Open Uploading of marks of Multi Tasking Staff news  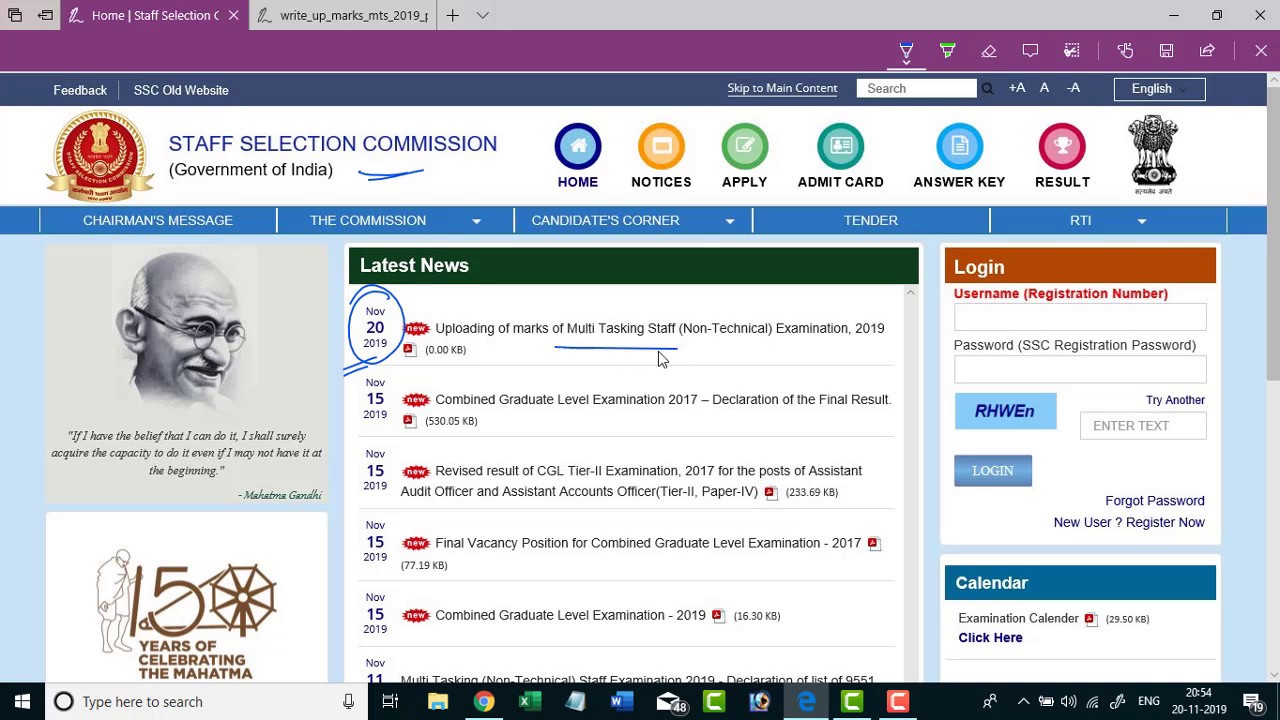click(x=660, y=328)
